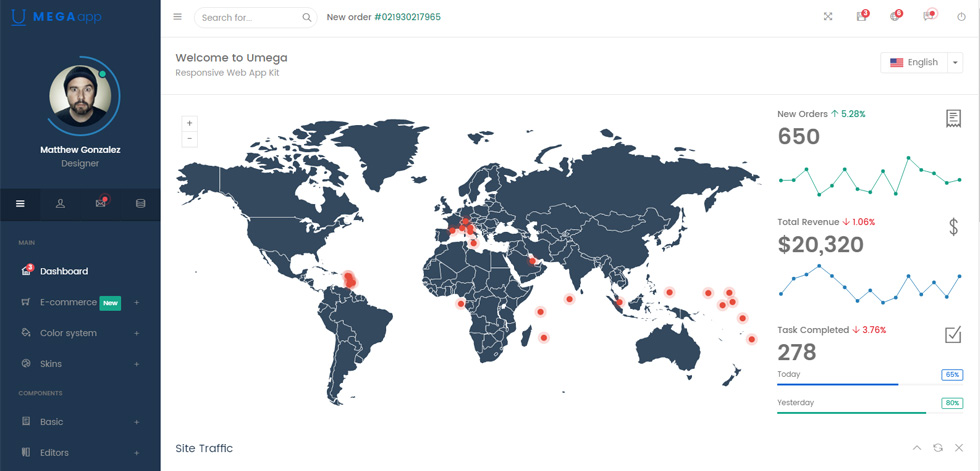Expand Editors with its plus sign
The width and height of the screenshot is (980, 471).
[x=136, y=452]
